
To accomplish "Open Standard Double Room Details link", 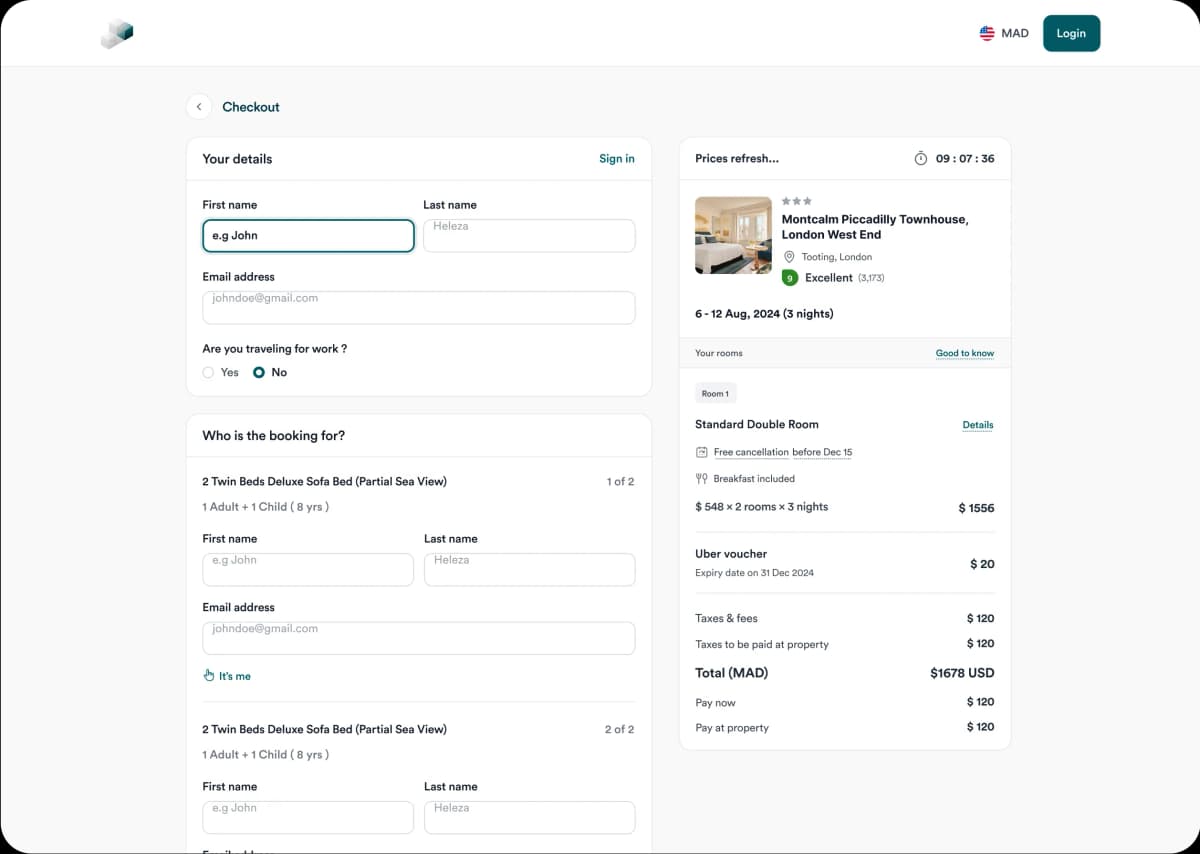I will pyautogui.click(x=977, y=425).
